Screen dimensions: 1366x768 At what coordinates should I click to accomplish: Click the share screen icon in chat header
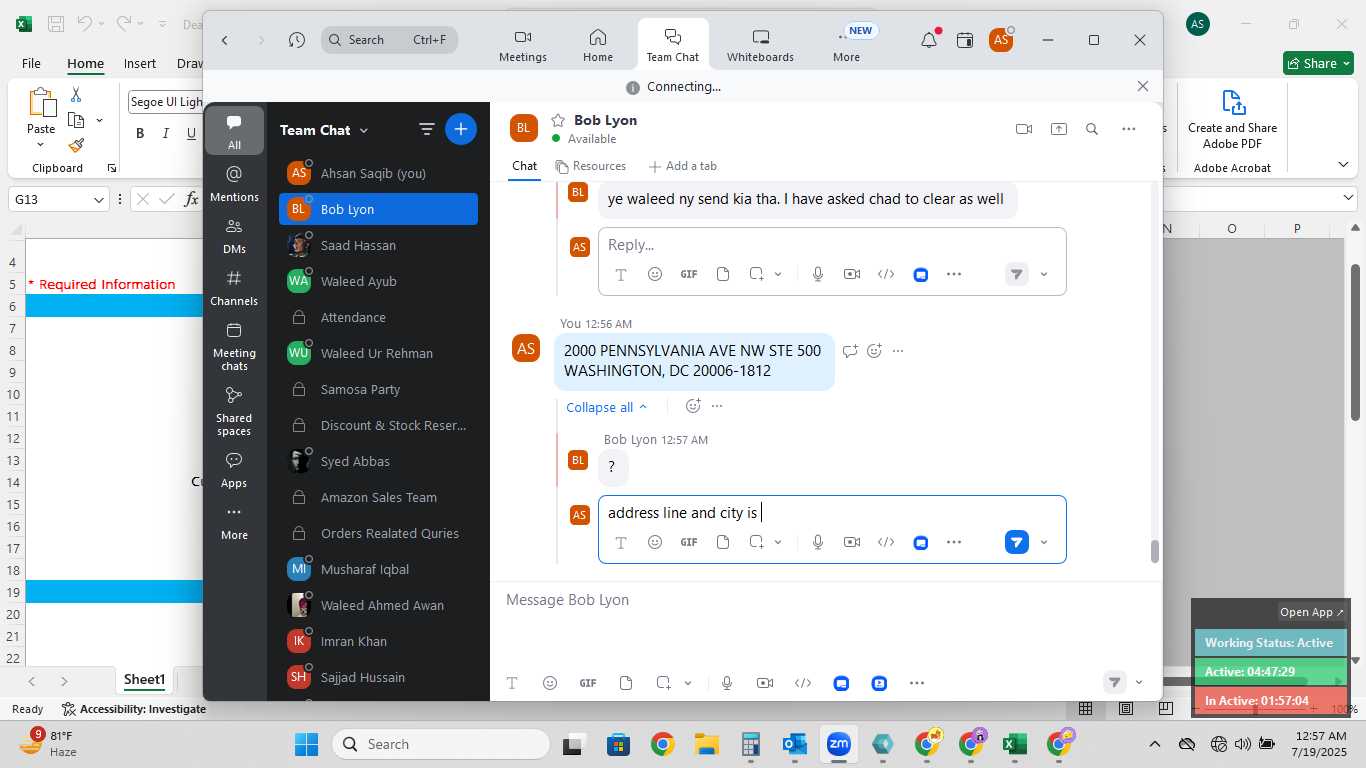pos(1058,129)
